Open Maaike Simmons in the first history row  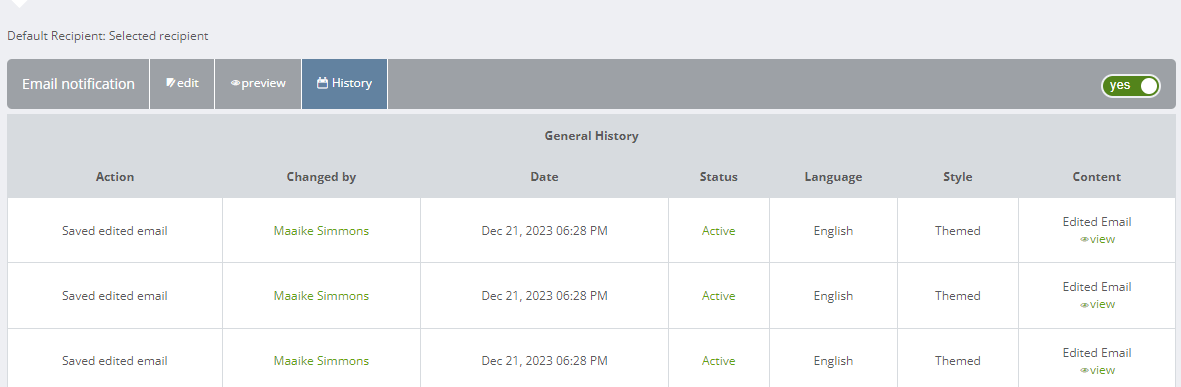tap(322, 230)
